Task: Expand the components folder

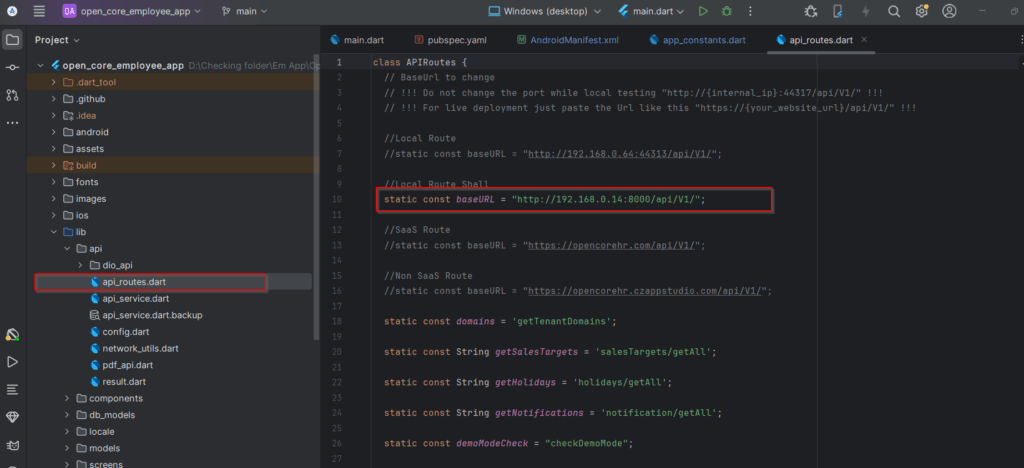Action: (x=67, y=398)
